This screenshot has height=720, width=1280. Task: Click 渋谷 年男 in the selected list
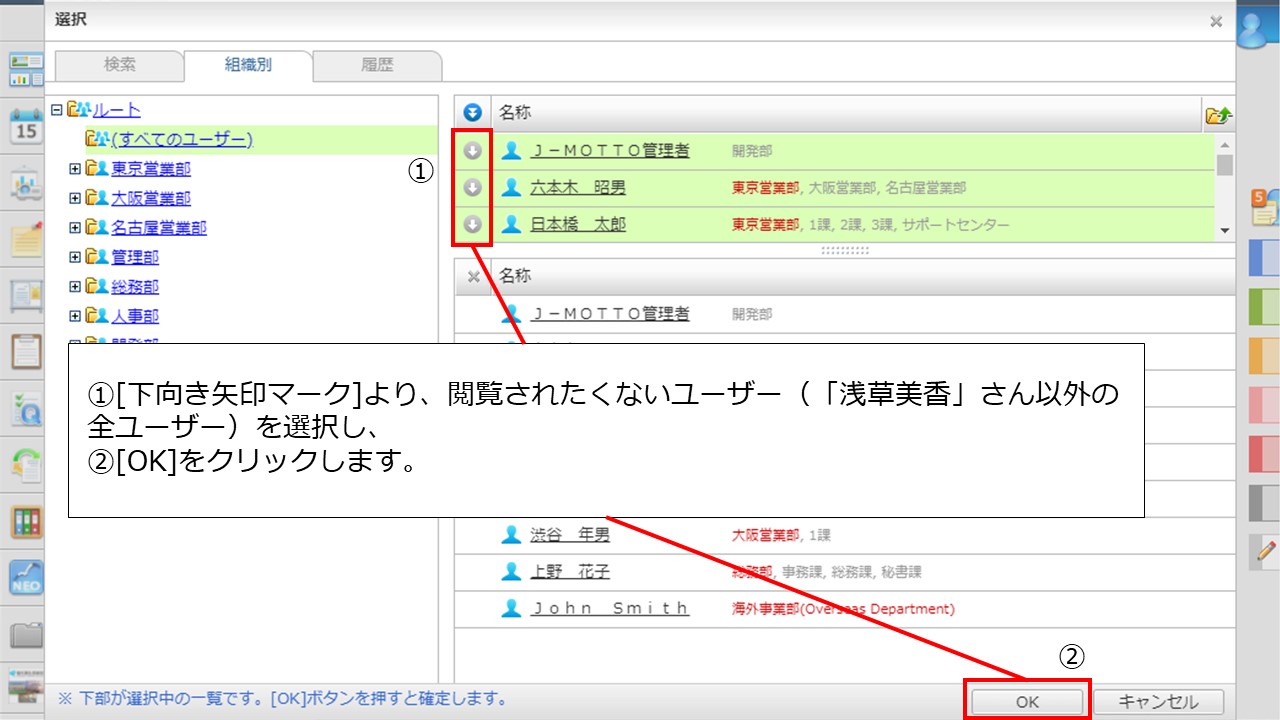(x=569, y=535)
